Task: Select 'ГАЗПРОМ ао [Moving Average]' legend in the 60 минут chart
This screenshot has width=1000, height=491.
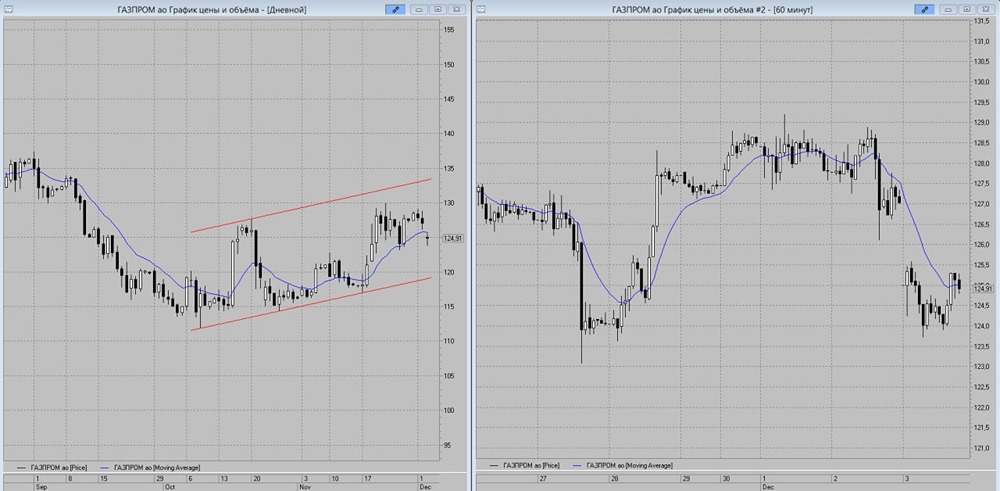Action: pyautogui.click(x=629, y=466)
